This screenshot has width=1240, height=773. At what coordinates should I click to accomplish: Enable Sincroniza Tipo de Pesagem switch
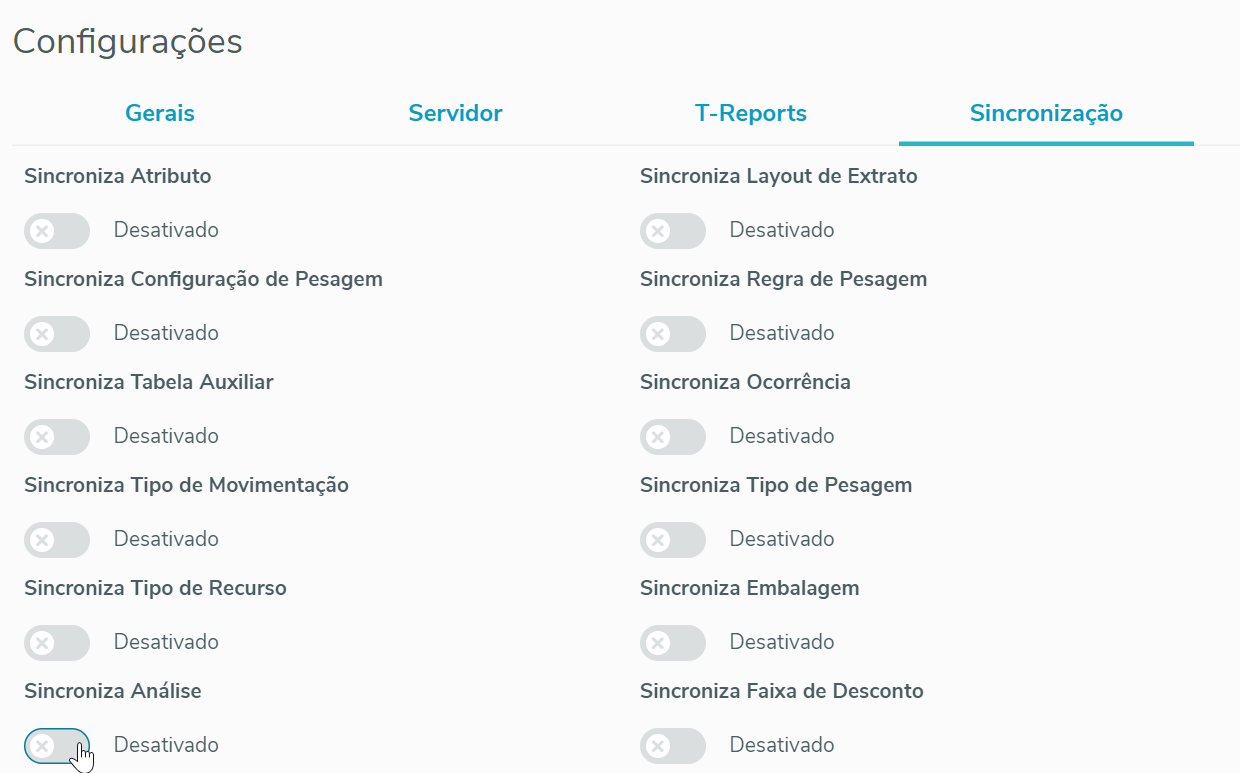[673, 540]
